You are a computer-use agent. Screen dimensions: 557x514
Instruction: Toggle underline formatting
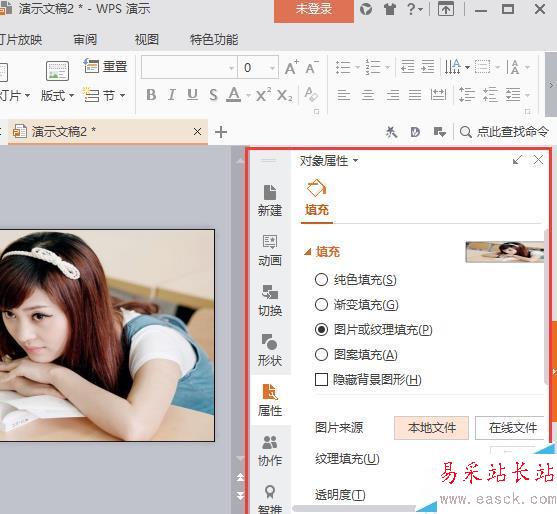192,95
